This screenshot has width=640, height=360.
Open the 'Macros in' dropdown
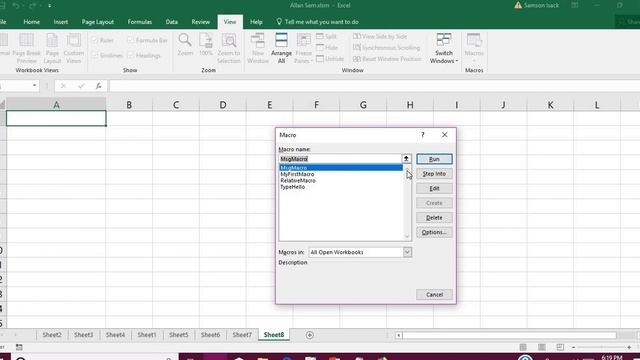(x=407, y=252)
